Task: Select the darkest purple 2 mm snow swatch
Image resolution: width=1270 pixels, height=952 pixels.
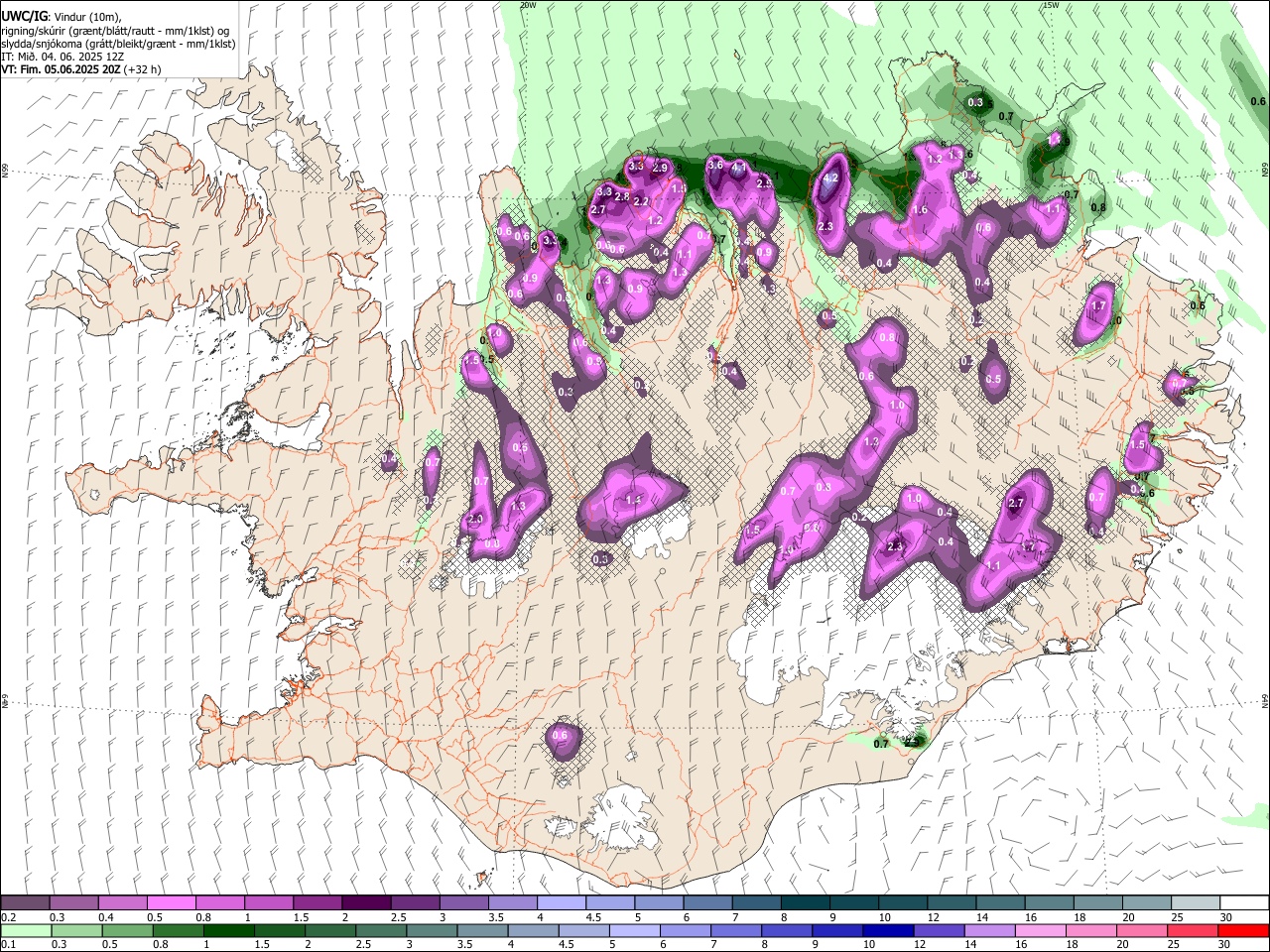Action: (x=366, y=903)
